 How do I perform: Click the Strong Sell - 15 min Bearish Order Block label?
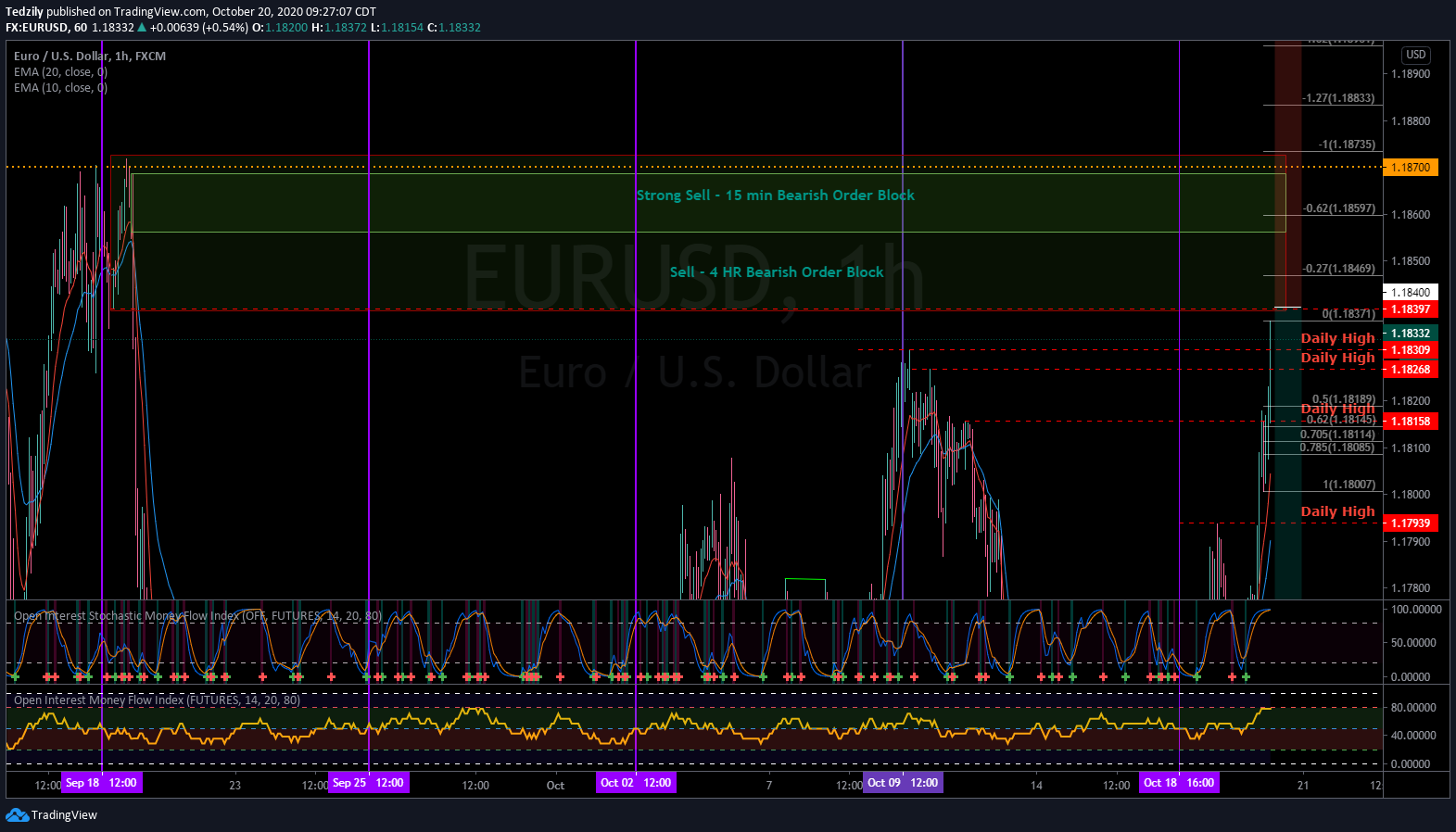[776, 195]
